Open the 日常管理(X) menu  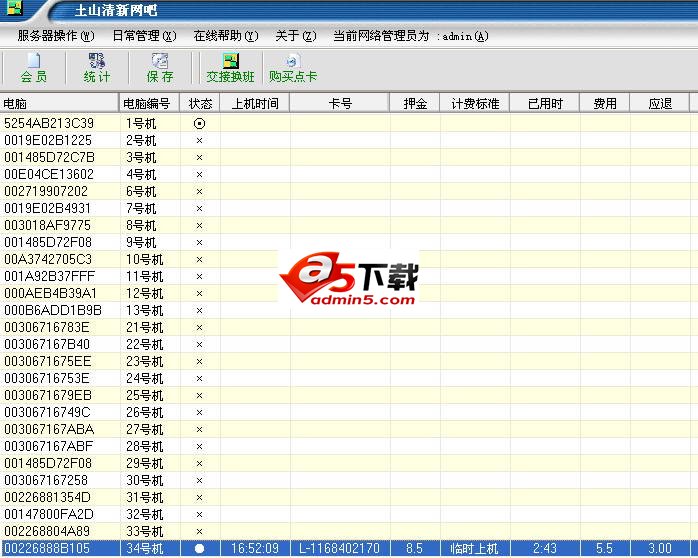(x=144, y=36)
